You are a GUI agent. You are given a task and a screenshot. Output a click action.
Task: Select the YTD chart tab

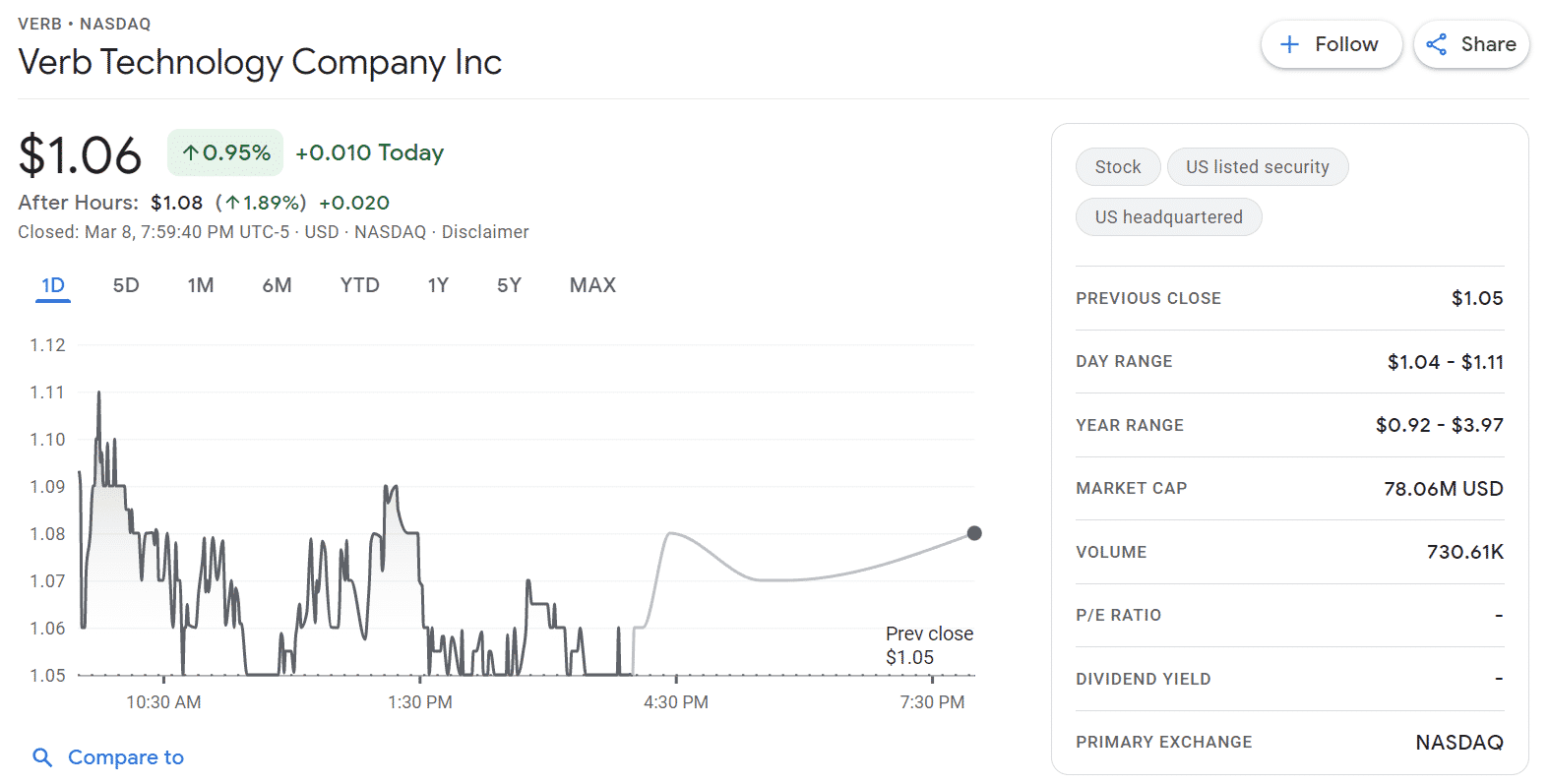359,285
